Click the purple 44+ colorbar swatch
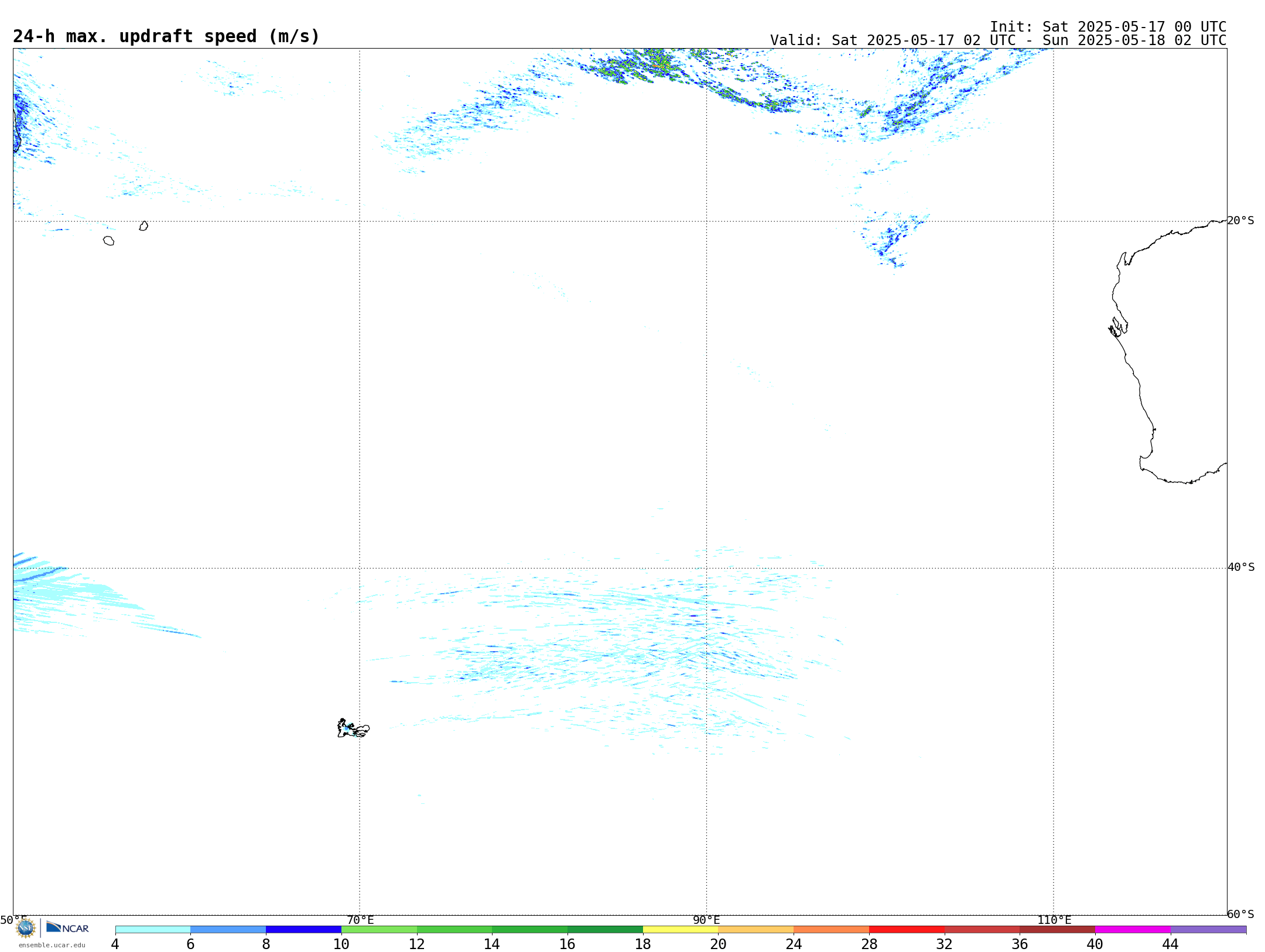 tap(1208, 930)
